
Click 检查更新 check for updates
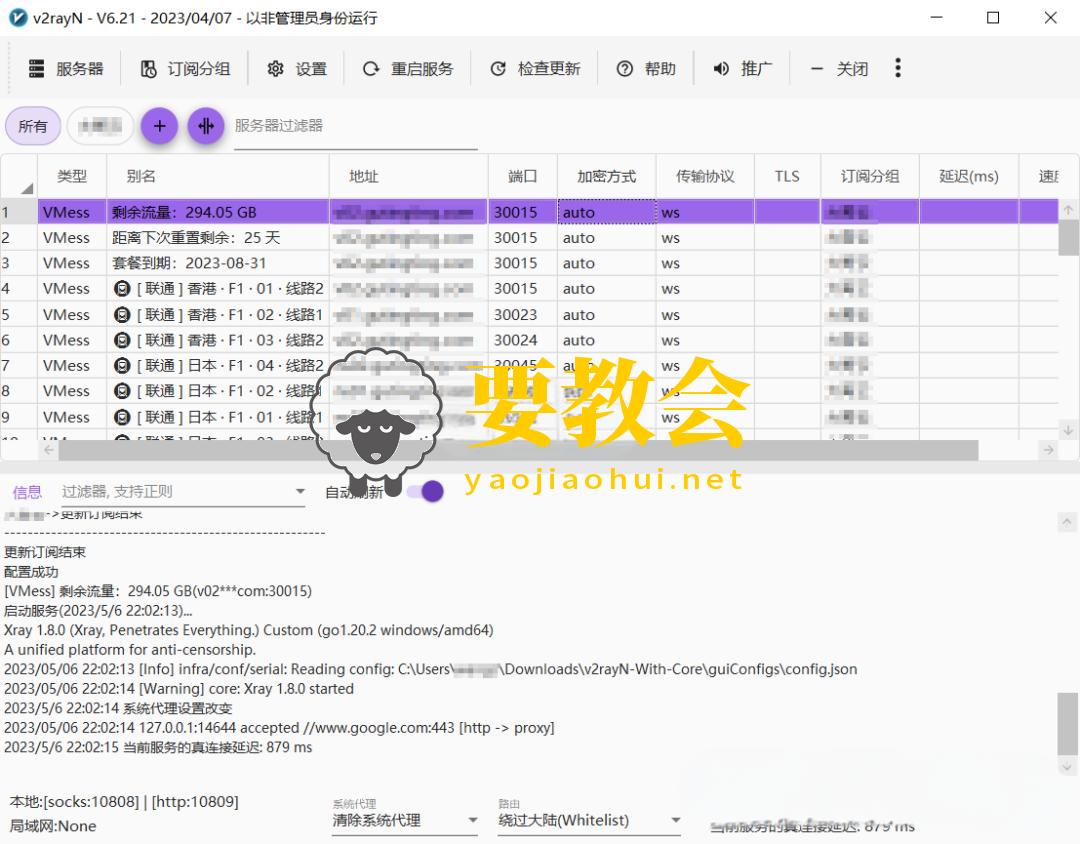pos(535,69)
